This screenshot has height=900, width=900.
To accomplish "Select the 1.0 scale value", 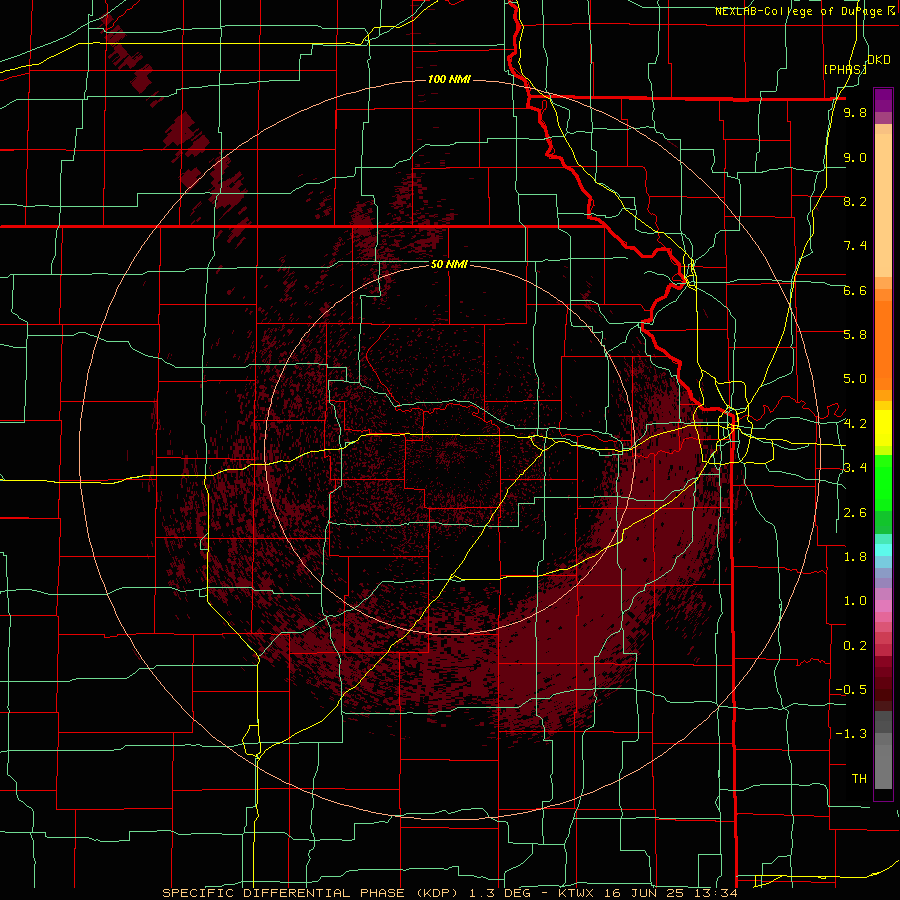I will tap(855, 601).
